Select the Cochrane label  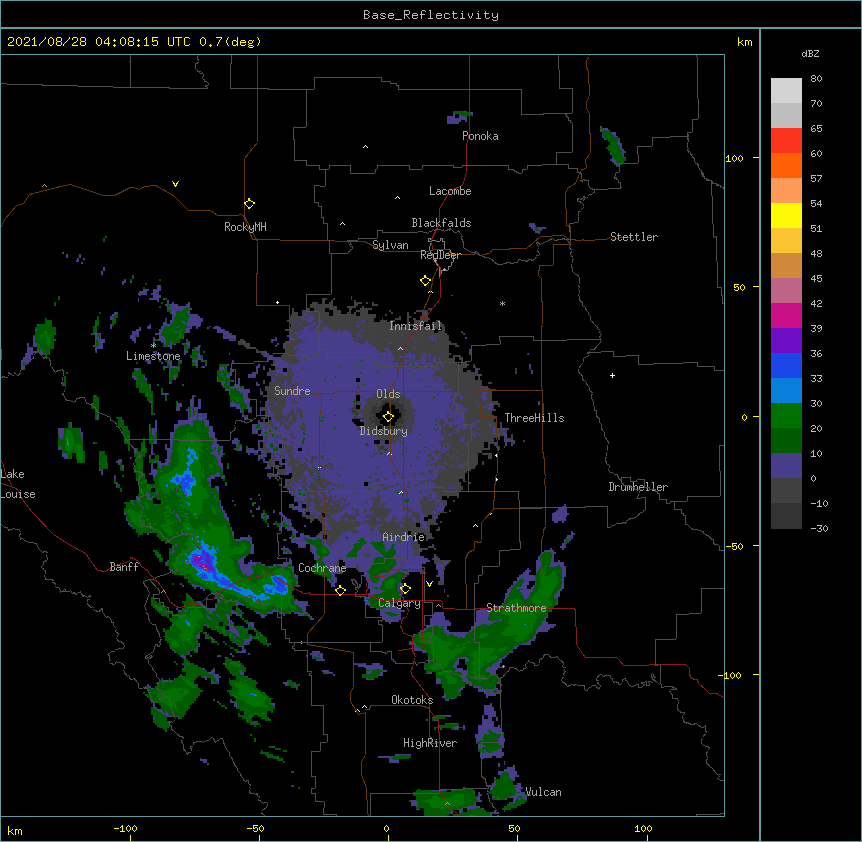click(322, 568)
